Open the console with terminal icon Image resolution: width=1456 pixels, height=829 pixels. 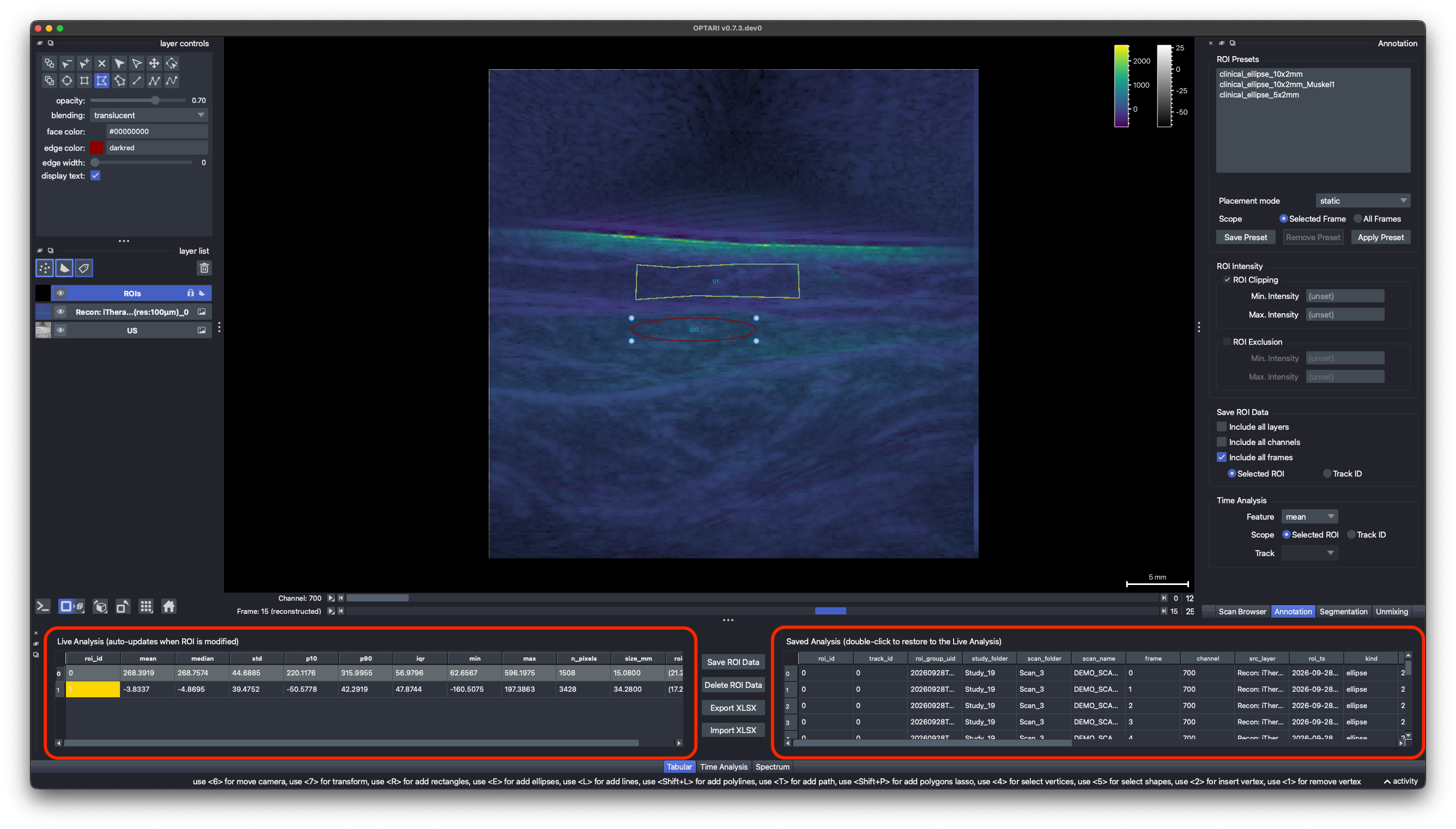[x=43, y=606]
